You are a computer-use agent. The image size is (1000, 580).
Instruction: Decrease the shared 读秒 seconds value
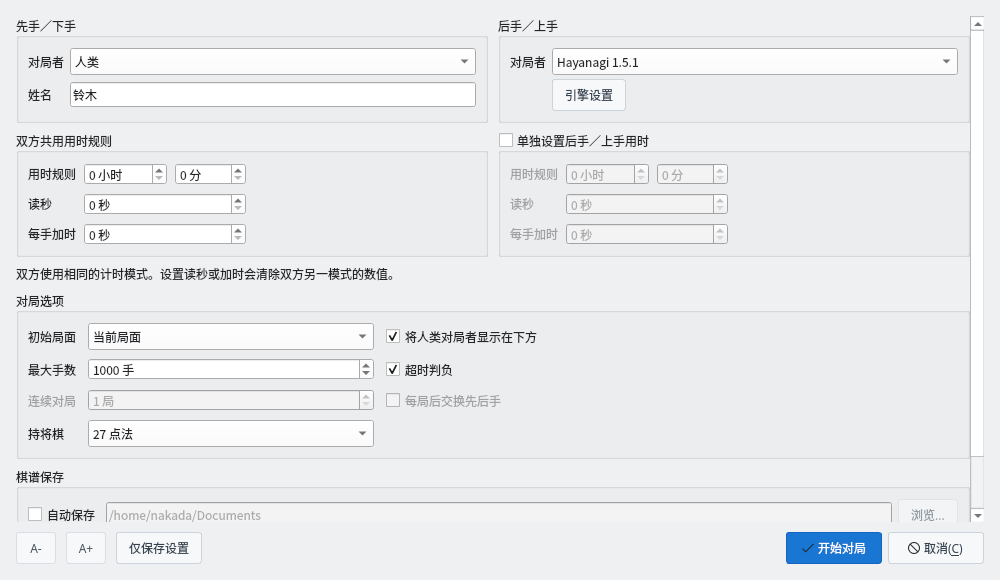[x=238, y=209]
